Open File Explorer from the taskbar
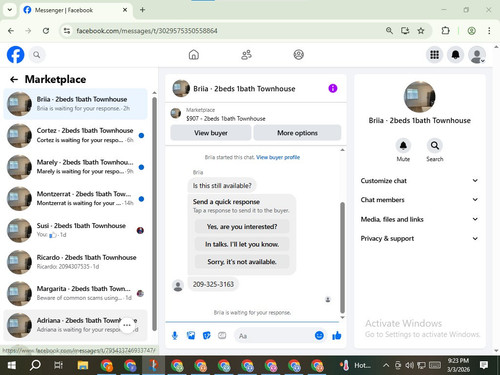This screenshot has height=375, width=500. tap(83, 365)
